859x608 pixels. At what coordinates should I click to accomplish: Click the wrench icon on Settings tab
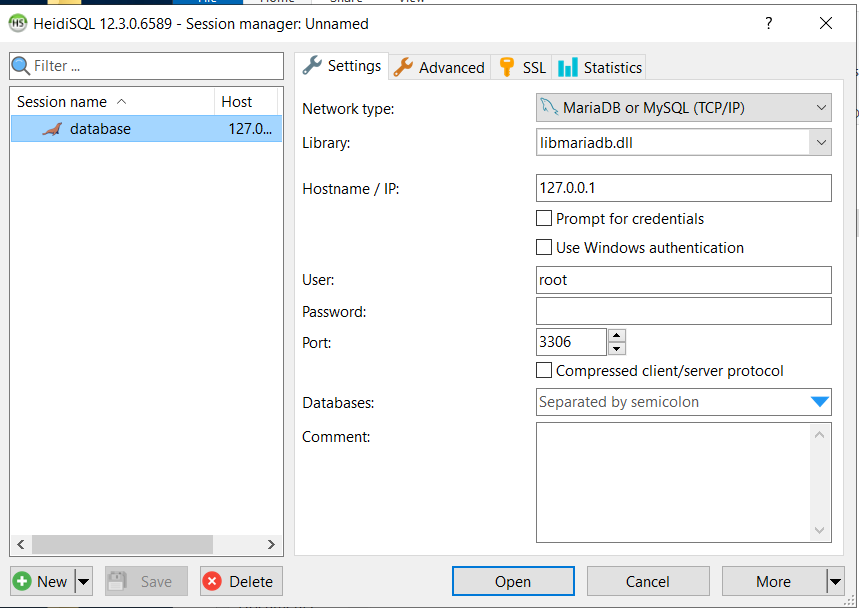point(312,66)
